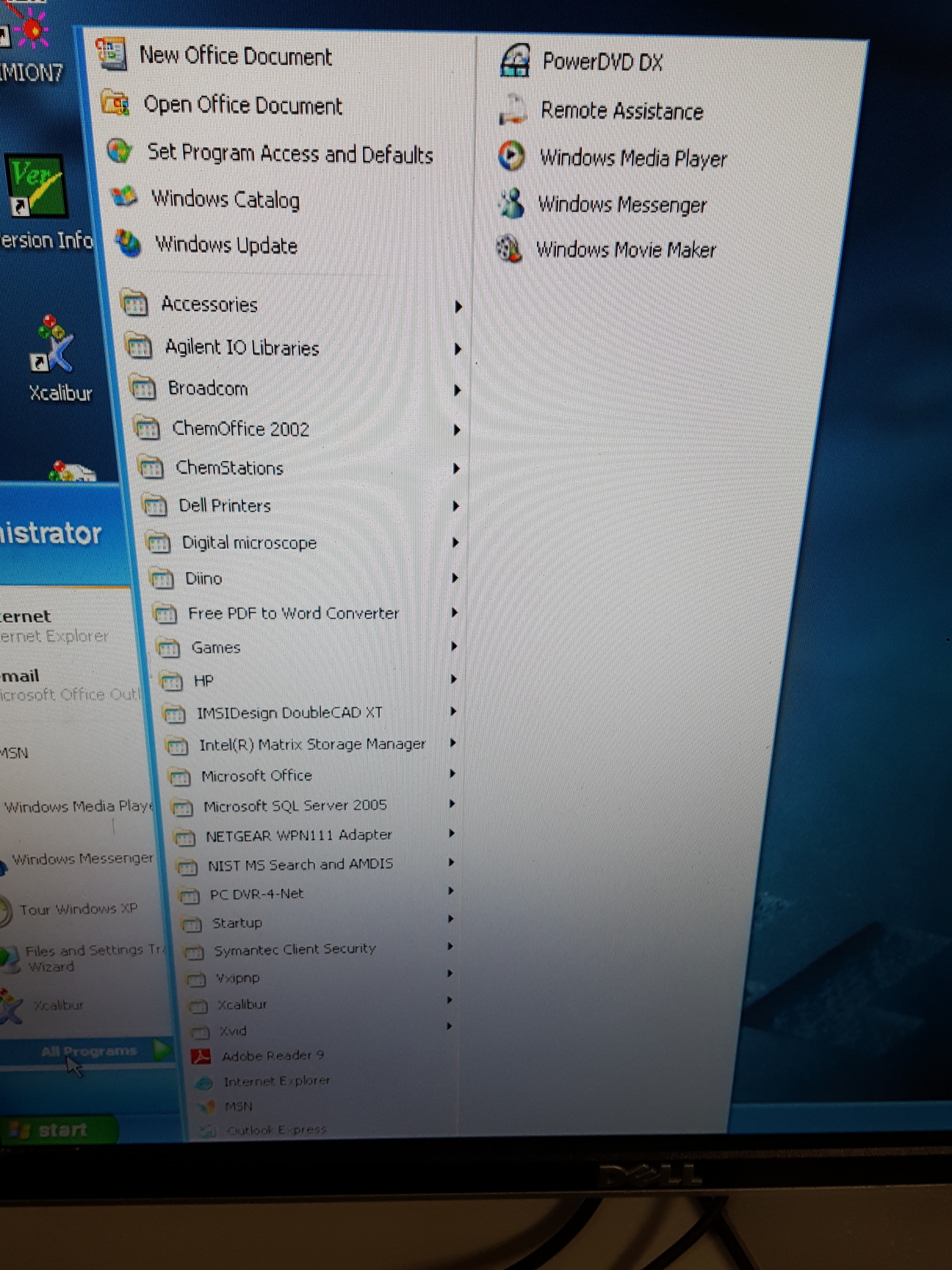Viewport: 952px width, 1270px height.
Task: Click the Microsoft Office folder icon
Action: [179, 775]
